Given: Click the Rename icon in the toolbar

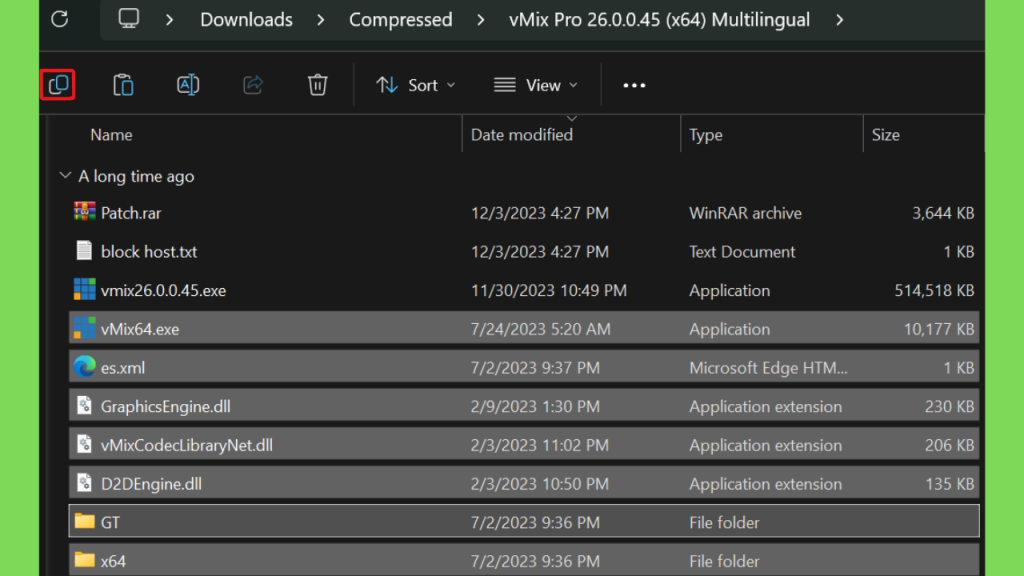Looking at the screenshot, I should click(x=188, y=85).
